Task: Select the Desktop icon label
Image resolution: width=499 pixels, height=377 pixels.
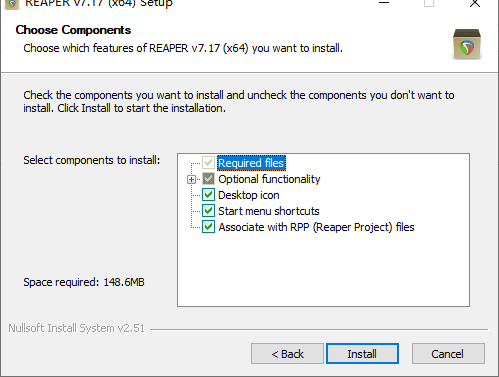Action: 249,195
